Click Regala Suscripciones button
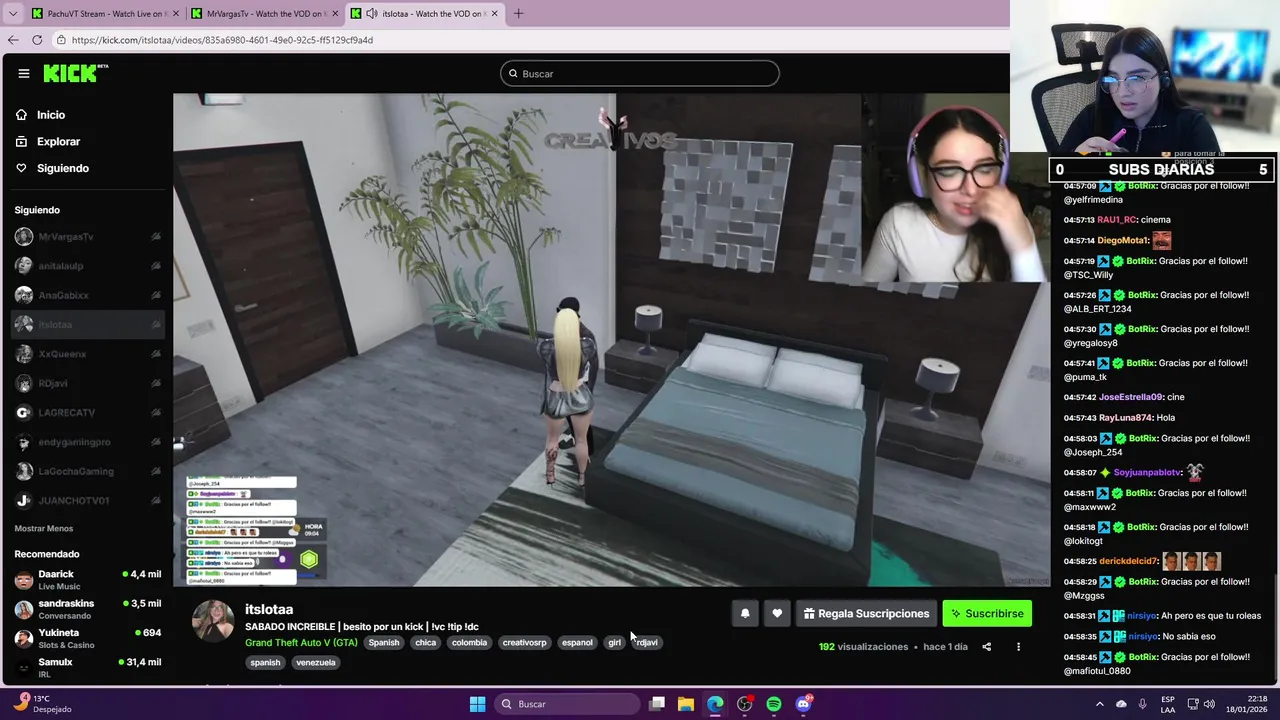Viewport: 1280px width, 720px height. [x=866, y=614]
